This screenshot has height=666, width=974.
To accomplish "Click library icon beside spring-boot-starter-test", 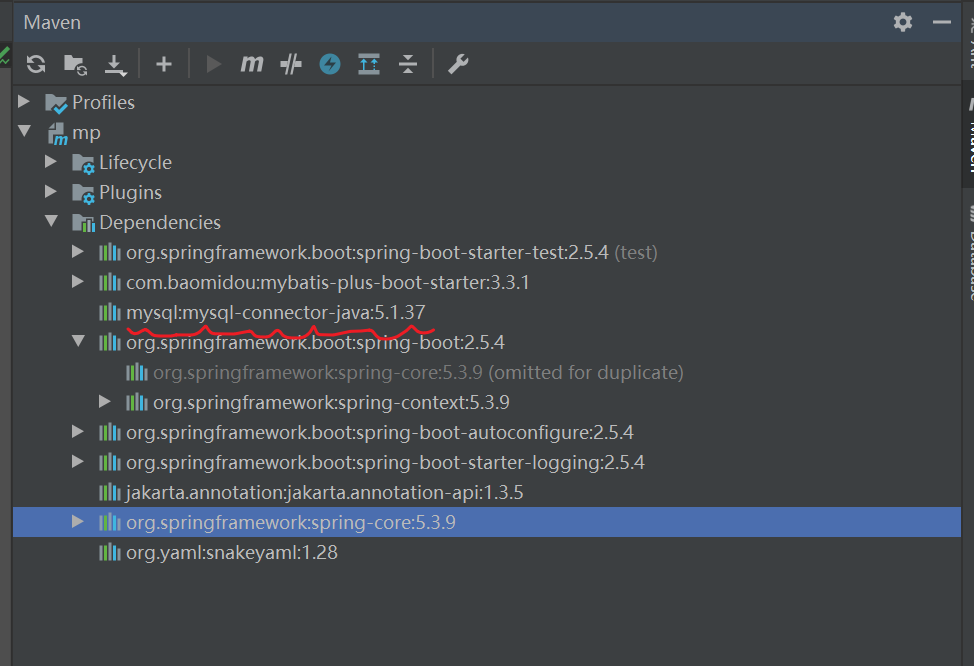I will 110,252.
